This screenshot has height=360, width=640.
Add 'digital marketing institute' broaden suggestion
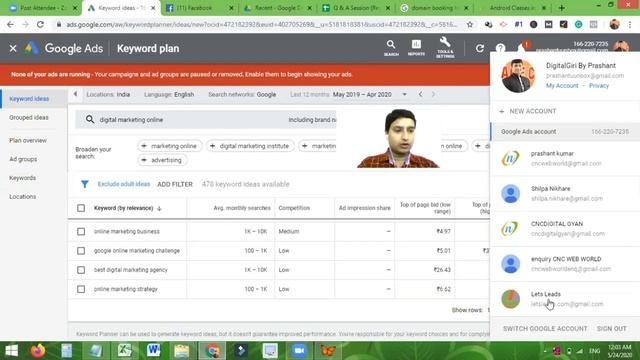point(250,146)
